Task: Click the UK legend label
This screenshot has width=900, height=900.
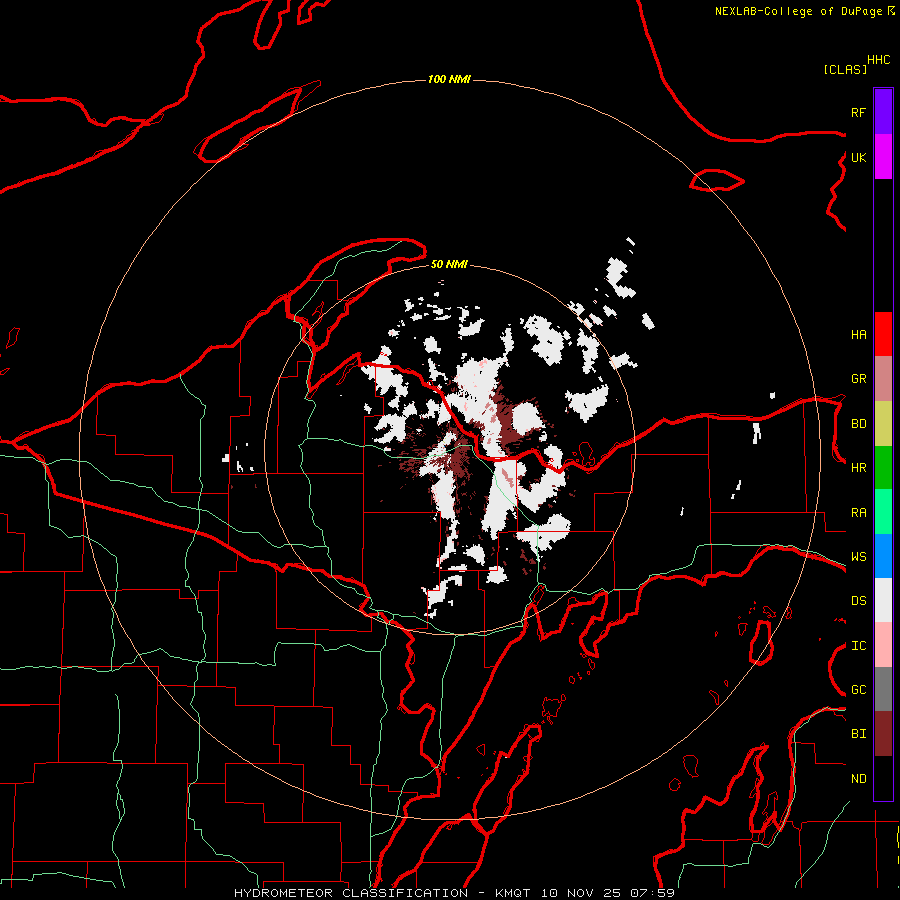Action: tap(858, 157)
